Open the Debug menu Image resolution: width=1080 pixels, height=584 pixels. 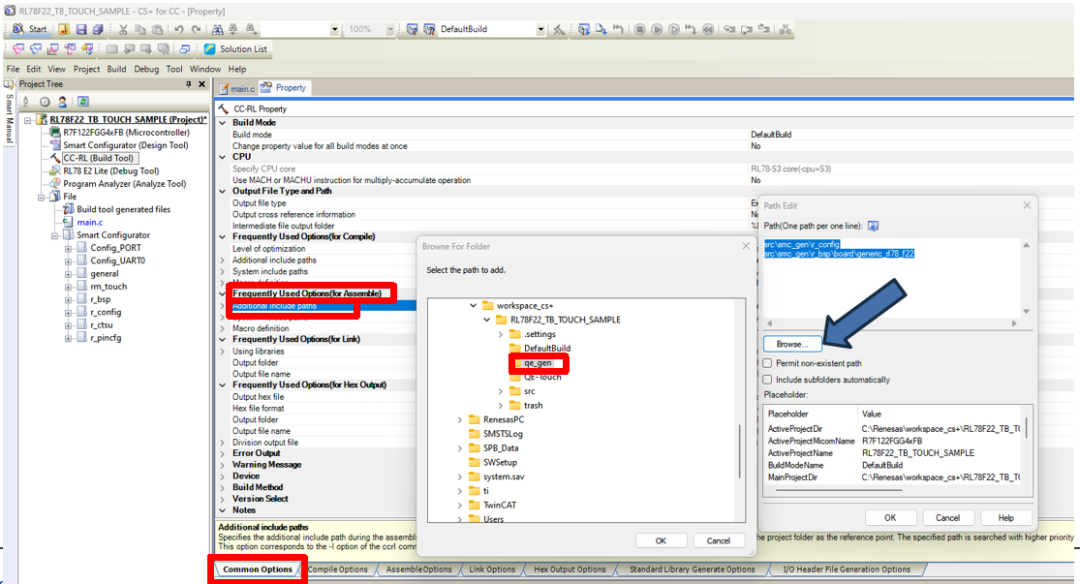coord(146,69)
